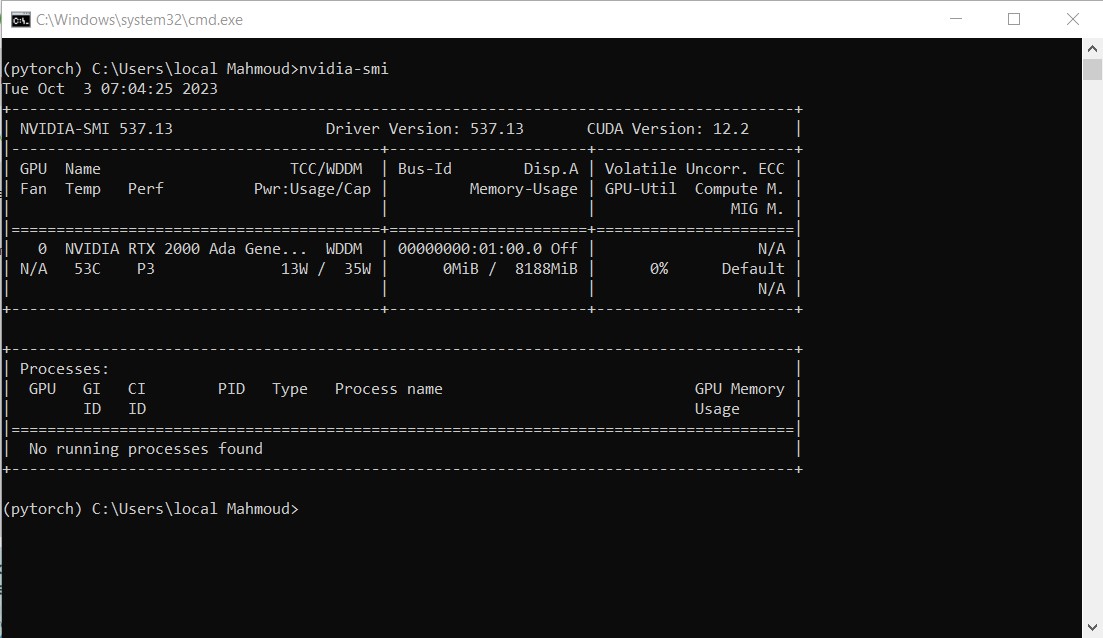Click the NVIDIA RTX 2000 Ada GPU name
The image size is (1103, 638).
(x=186, y=249)
